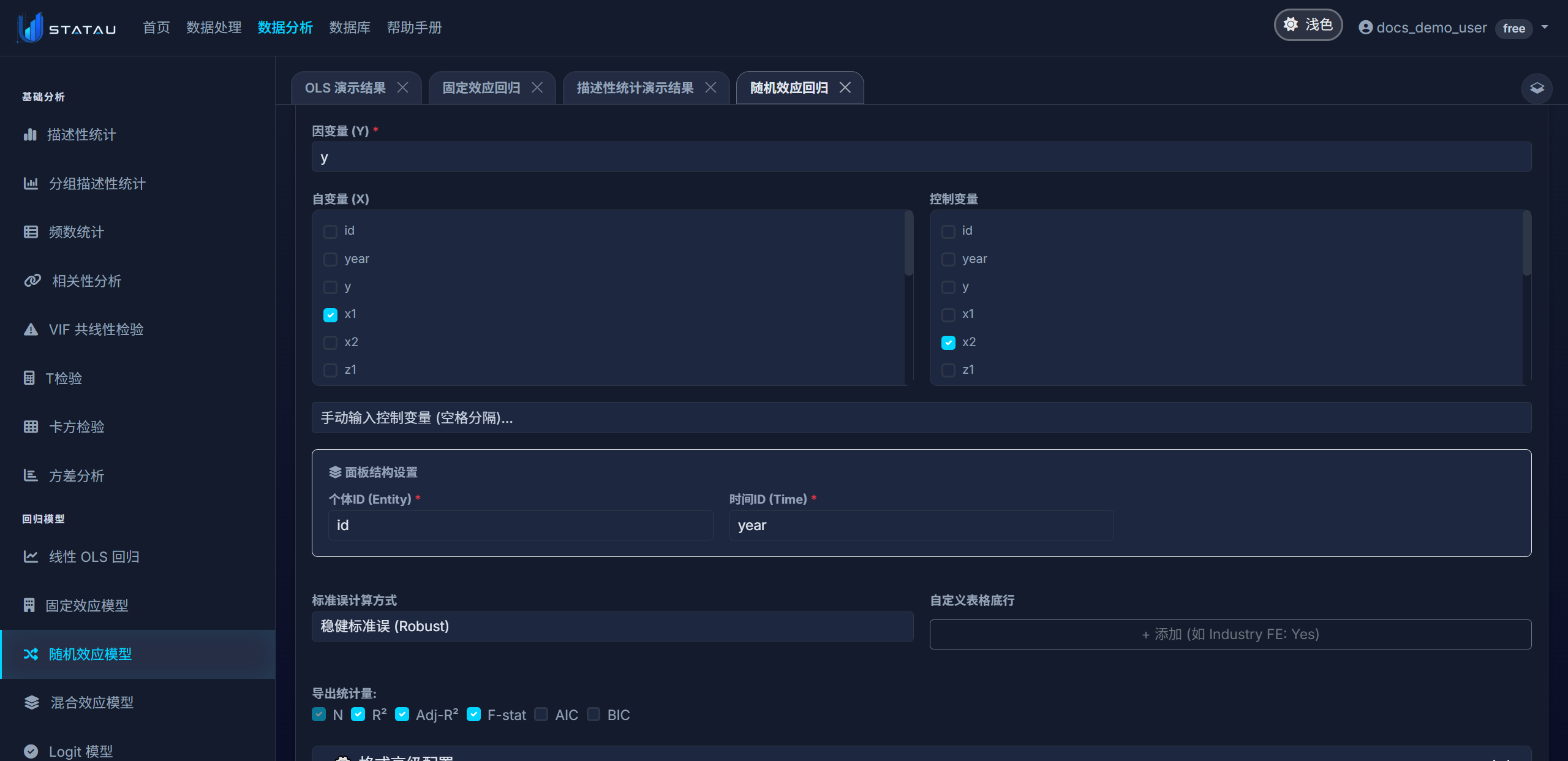Viewport: 1568px width, 761px height.
Task: Click the warning triangle icon for VIF 共线性检验
Action: click(x=31, y=330)
